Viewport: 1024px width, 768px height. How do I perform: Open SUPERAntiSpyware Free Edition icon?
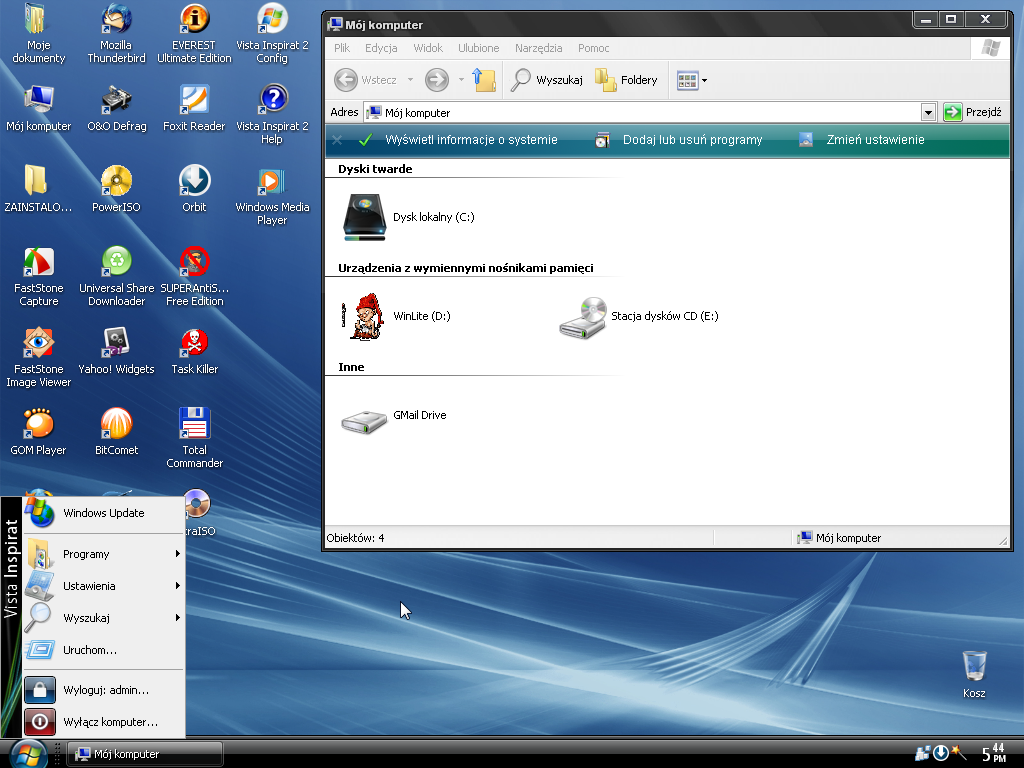click(x=195, y=277)
